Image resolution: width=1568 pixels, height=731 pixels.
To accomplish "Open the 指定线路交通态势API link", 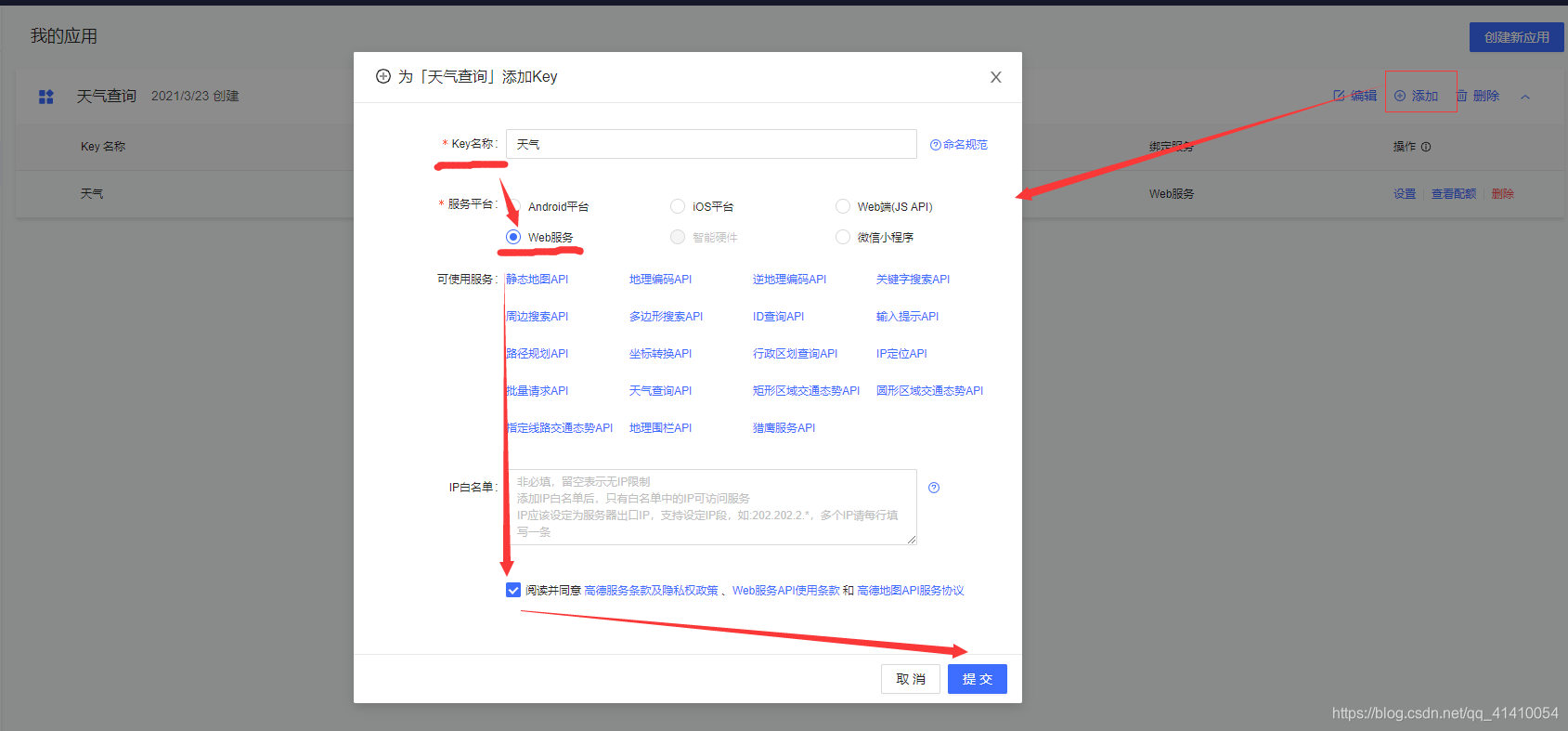I will click(x=560, y=428).
